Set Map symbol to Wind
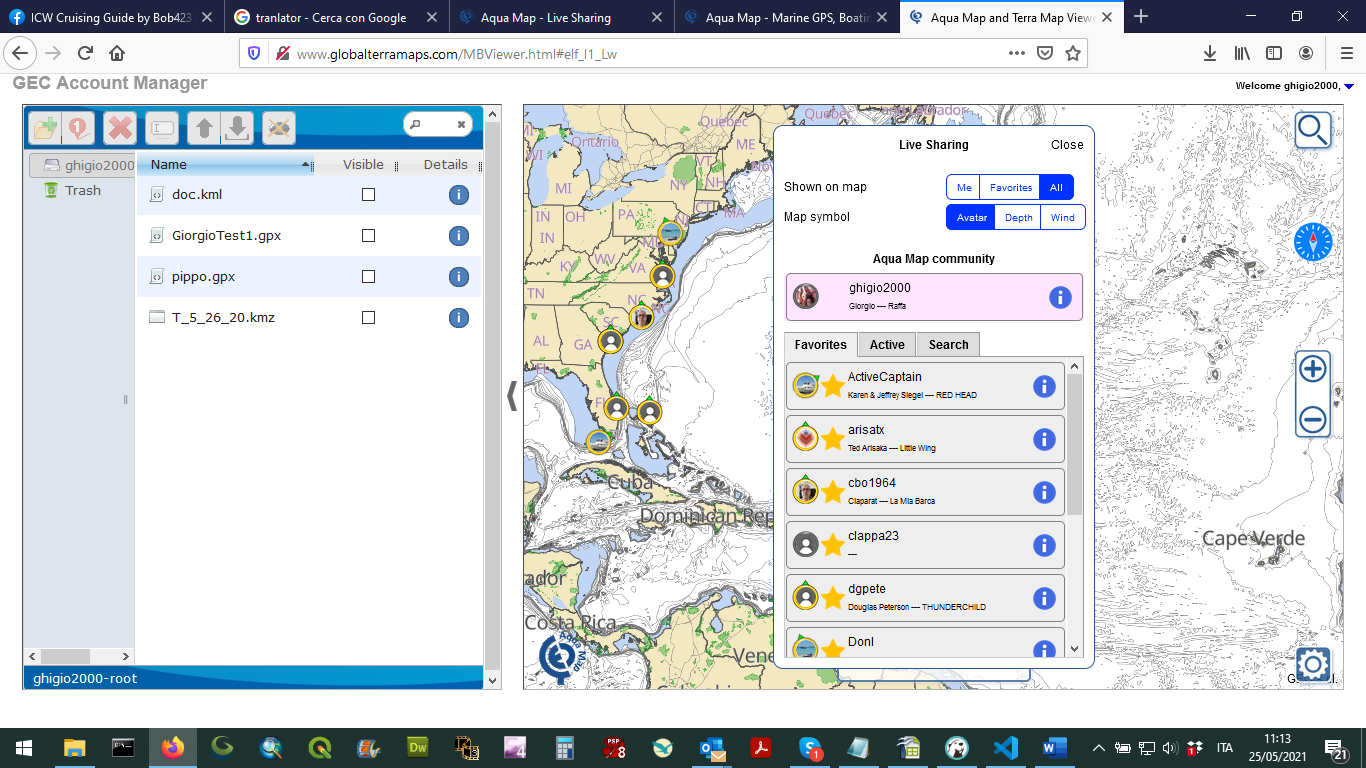This screenshot has height=768, width=1366. click(1063, 217)
